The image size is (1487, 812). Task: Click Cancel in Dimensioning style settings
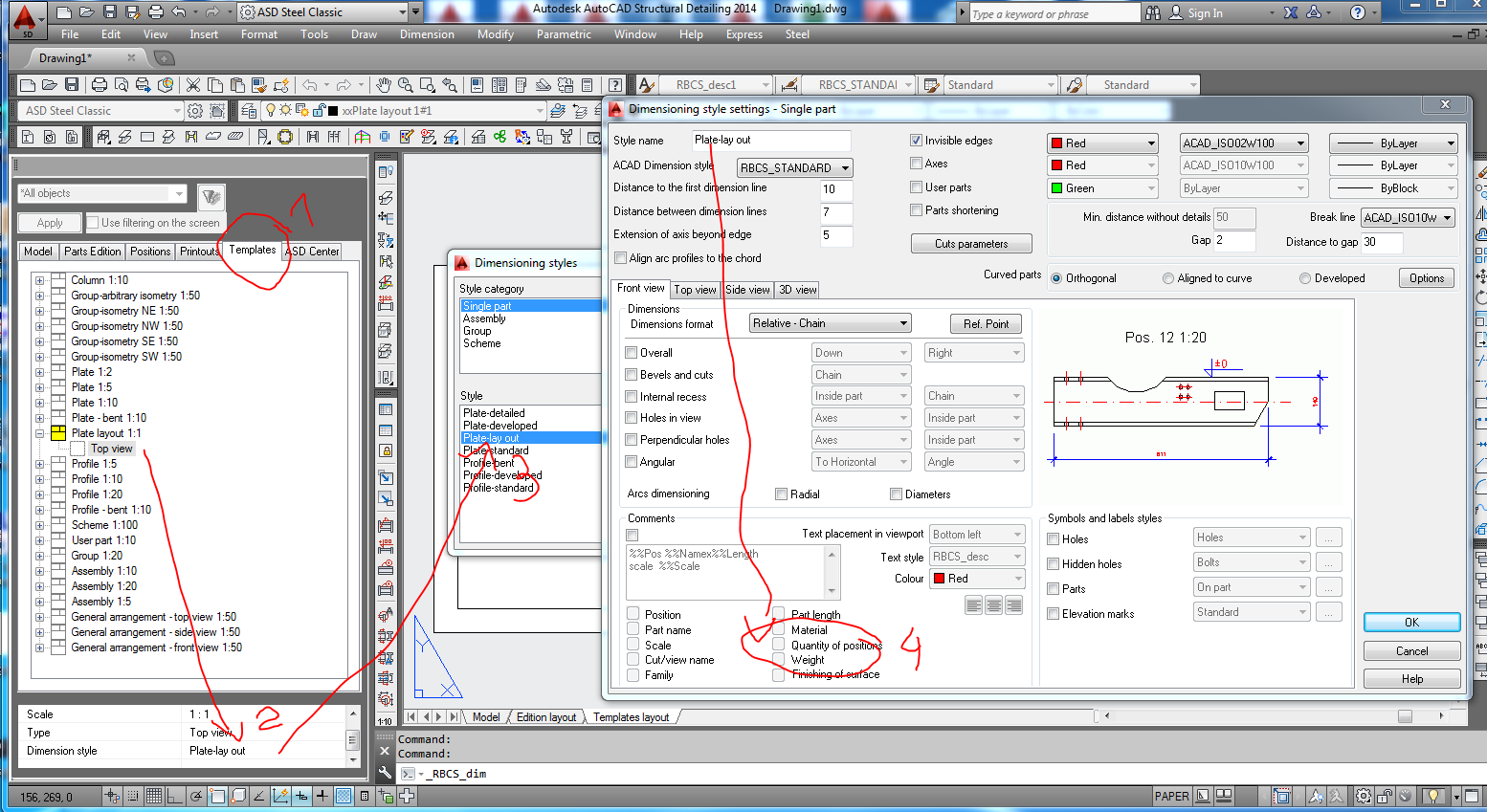1411,651
